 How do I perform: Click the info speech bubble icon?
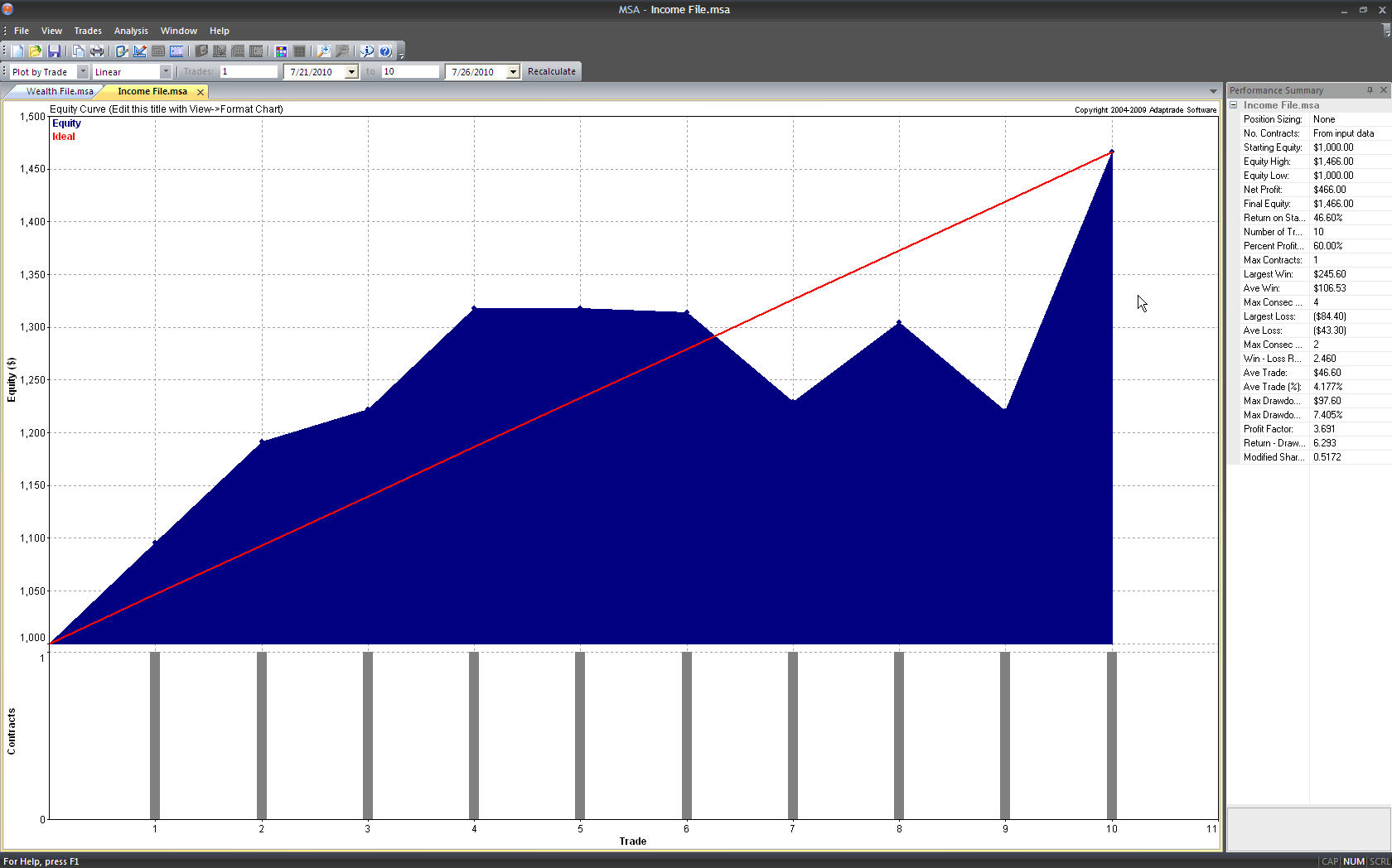click(x=367, y=51)
